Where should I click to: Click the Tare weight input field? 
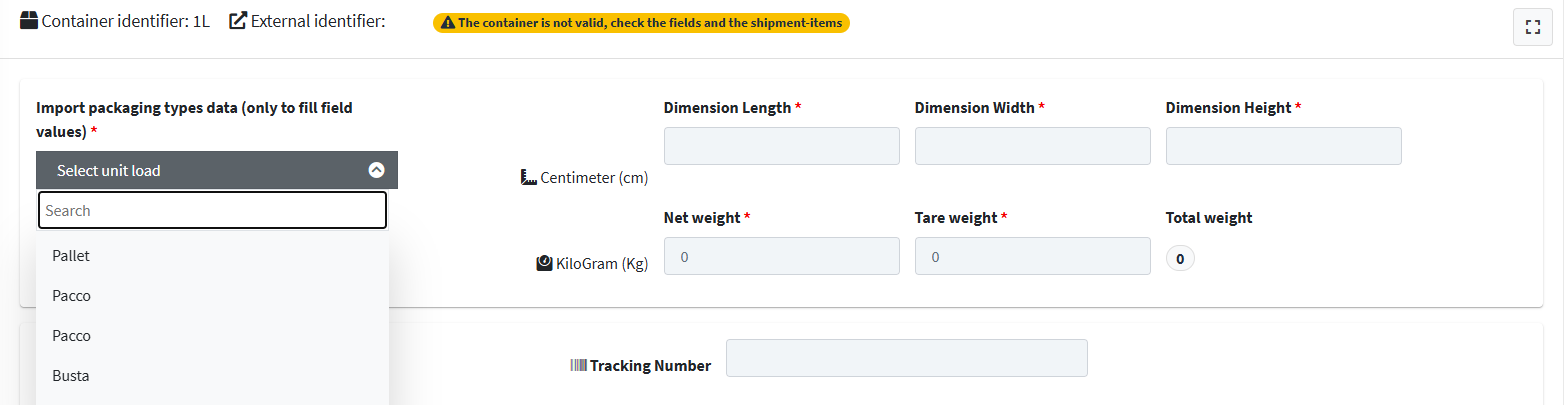pos(1033,256)
